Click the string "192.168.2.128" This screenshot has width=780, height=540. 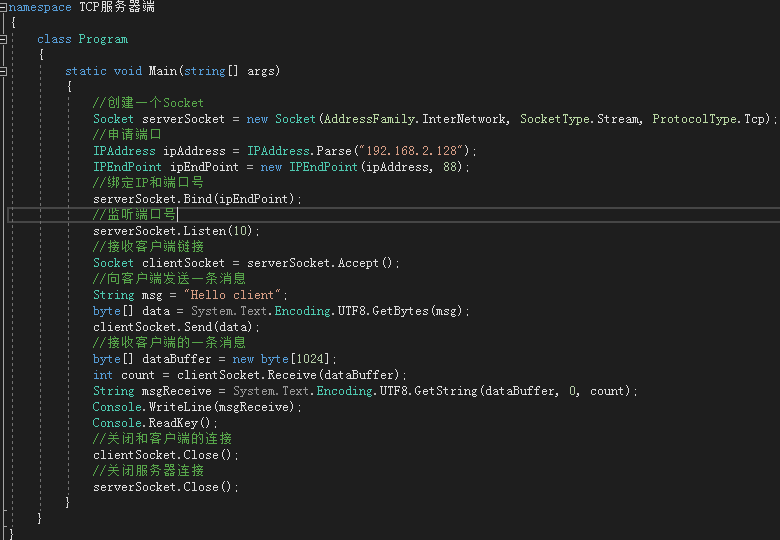tap(411, 151)
